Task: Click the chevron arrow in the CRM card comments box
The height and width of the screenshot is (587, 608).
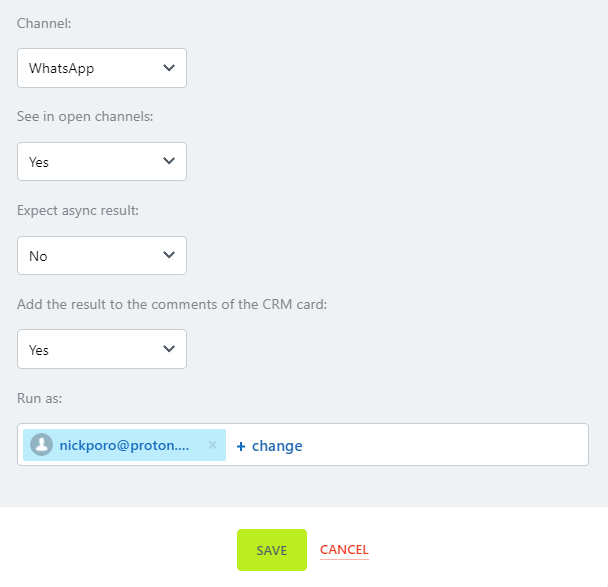Action: 168,349
